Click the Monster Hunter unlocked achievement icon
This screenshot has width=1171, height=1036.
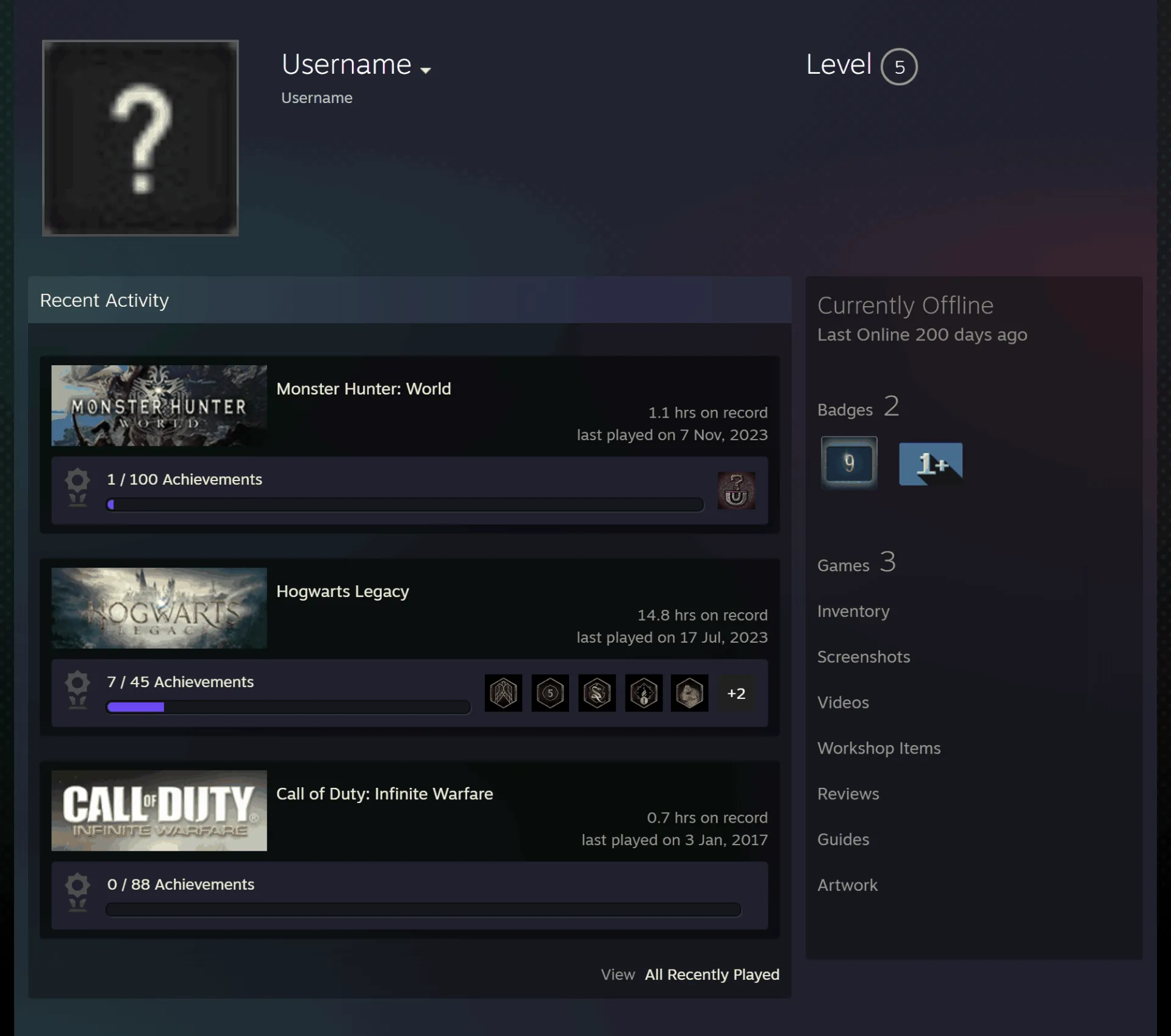[736, 490]
